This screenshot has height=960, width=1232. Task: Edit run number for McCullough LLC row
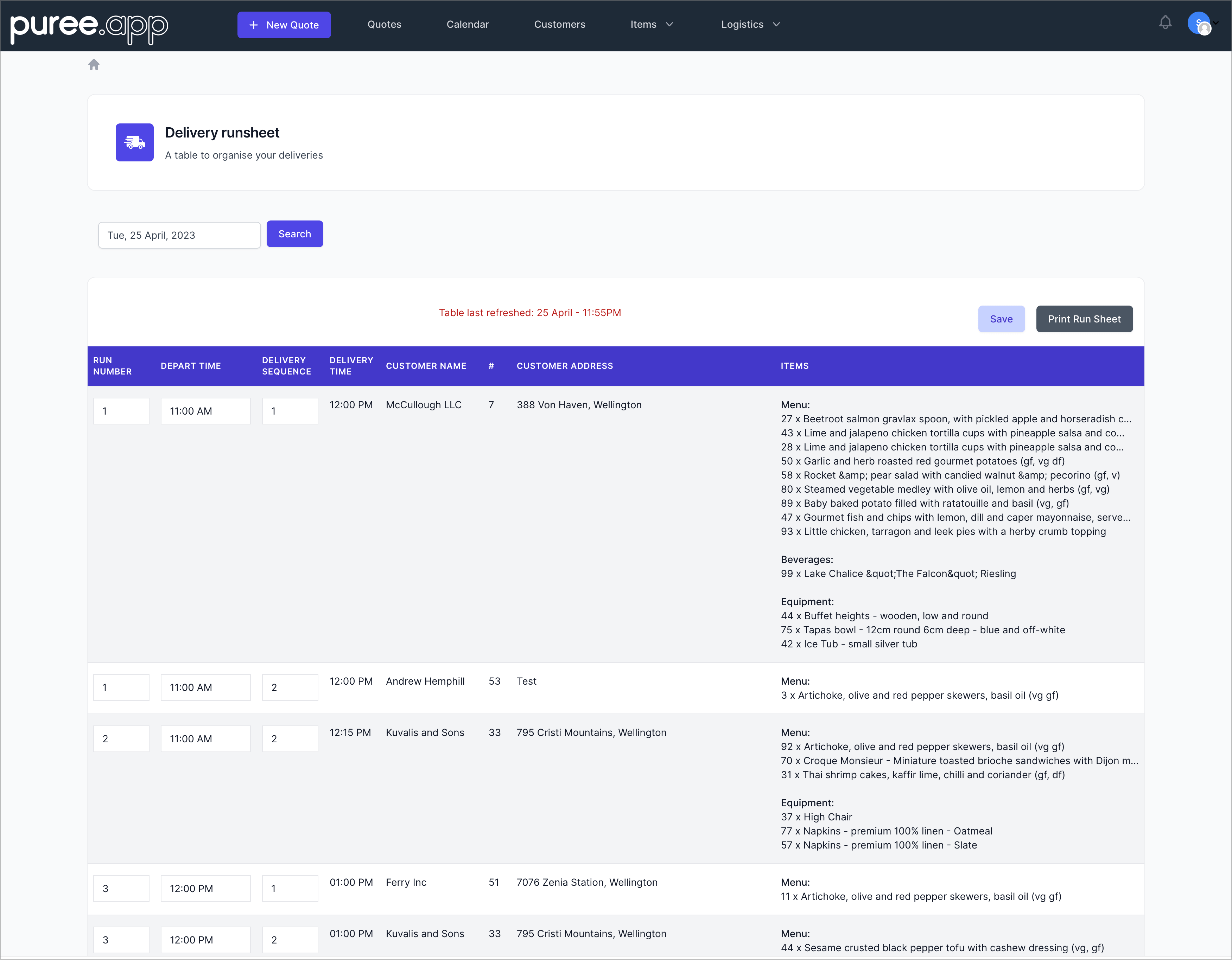pyautogui.click(x=121, y=411)
